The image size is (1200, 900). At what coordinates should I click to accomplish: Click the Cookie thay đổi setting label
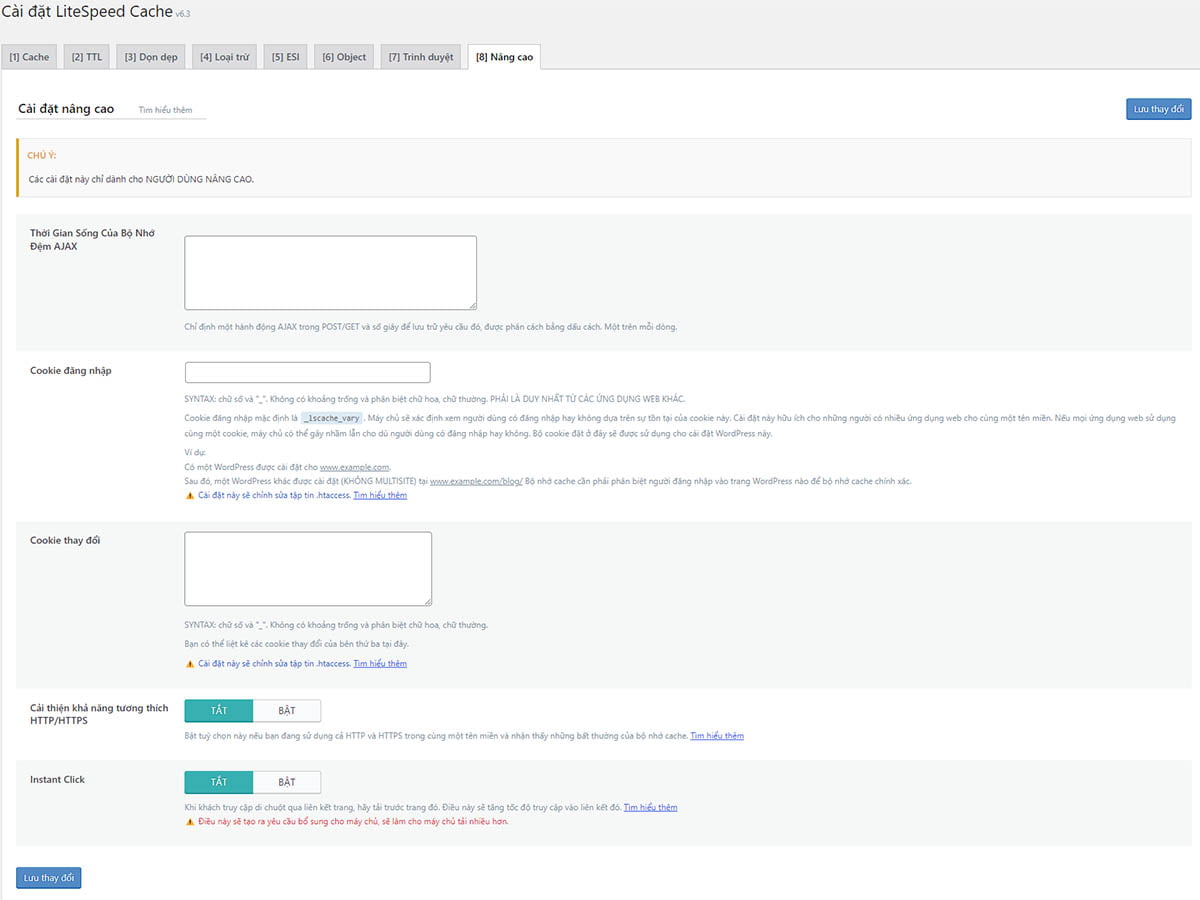pyautogui.click(x=65, y=541)
